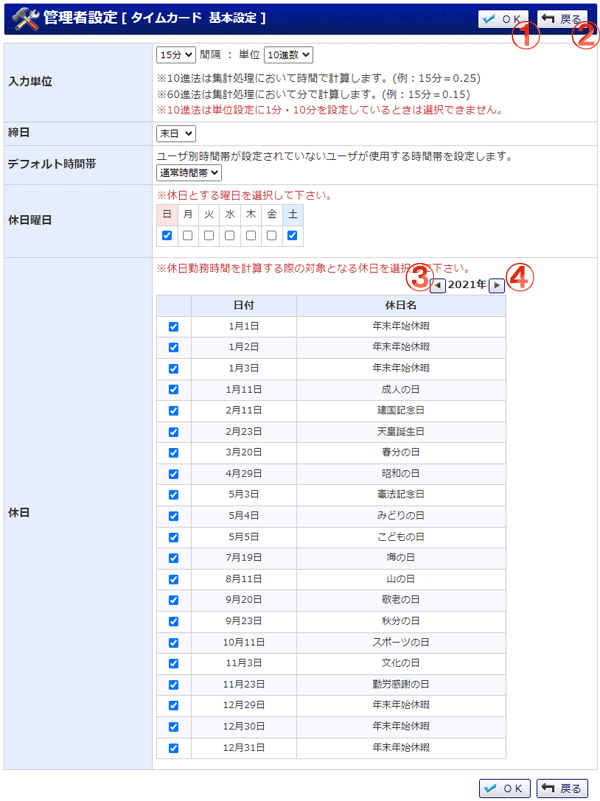
Task: Click the OK button in the header
Action: click(503, 19)
